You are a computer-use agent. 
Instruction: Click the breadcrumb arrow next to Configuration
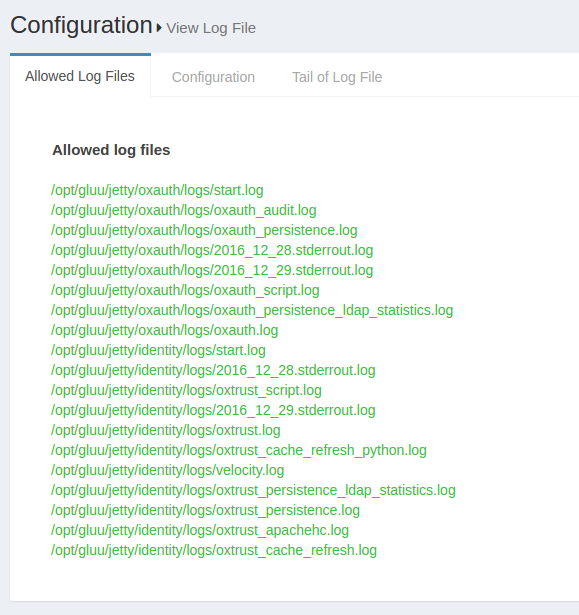tap(159, 28)
